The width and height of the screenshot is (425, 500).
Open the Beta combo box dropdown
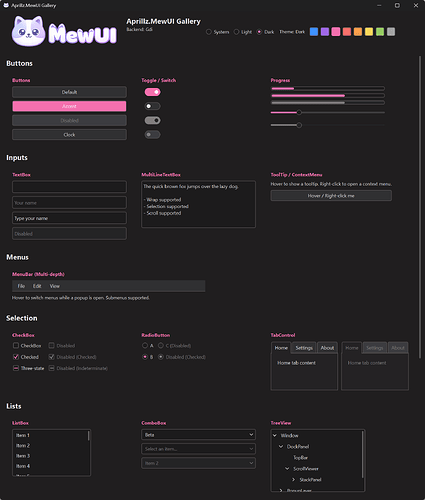[198, 435]
